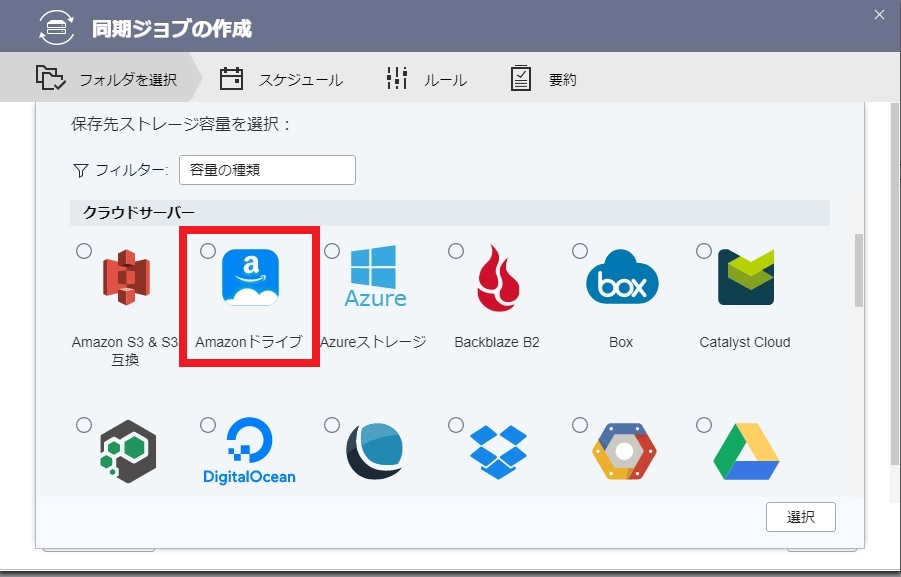Select the Google Cloud Storage hexagon icon
The width and height of the screenshot is (901, 577).
point(621,451)
